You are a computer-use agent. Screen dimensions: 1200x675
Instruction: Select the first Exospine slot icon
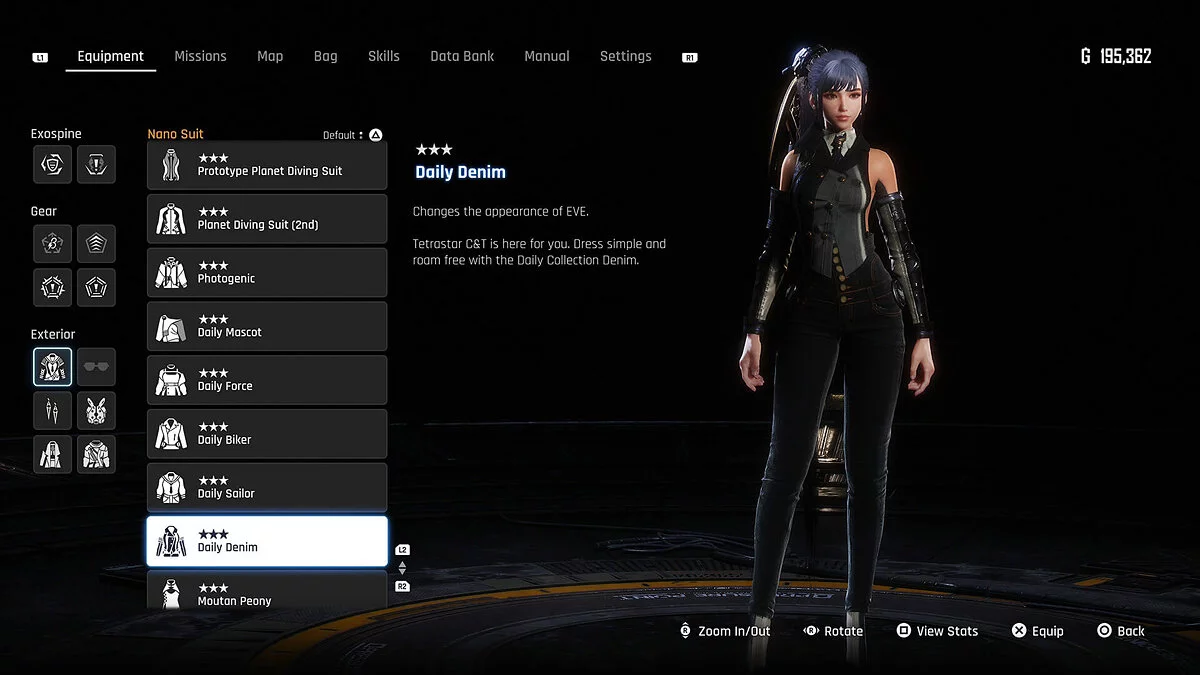pos(52,164)
